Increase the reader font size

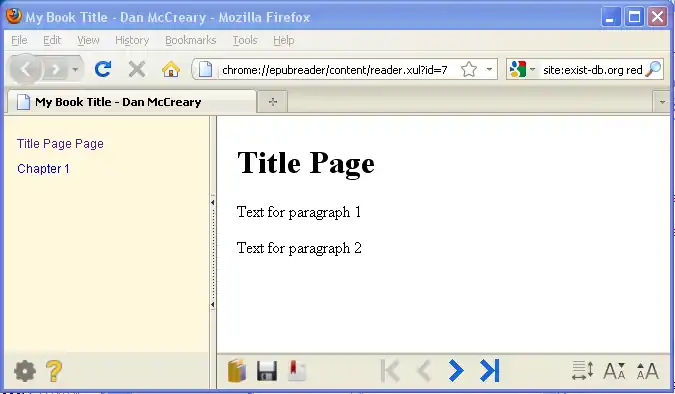pos(648,371)
